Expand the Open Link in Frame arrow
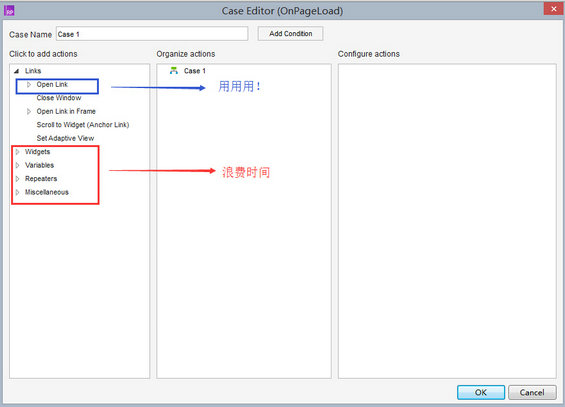 click(29, 112)
